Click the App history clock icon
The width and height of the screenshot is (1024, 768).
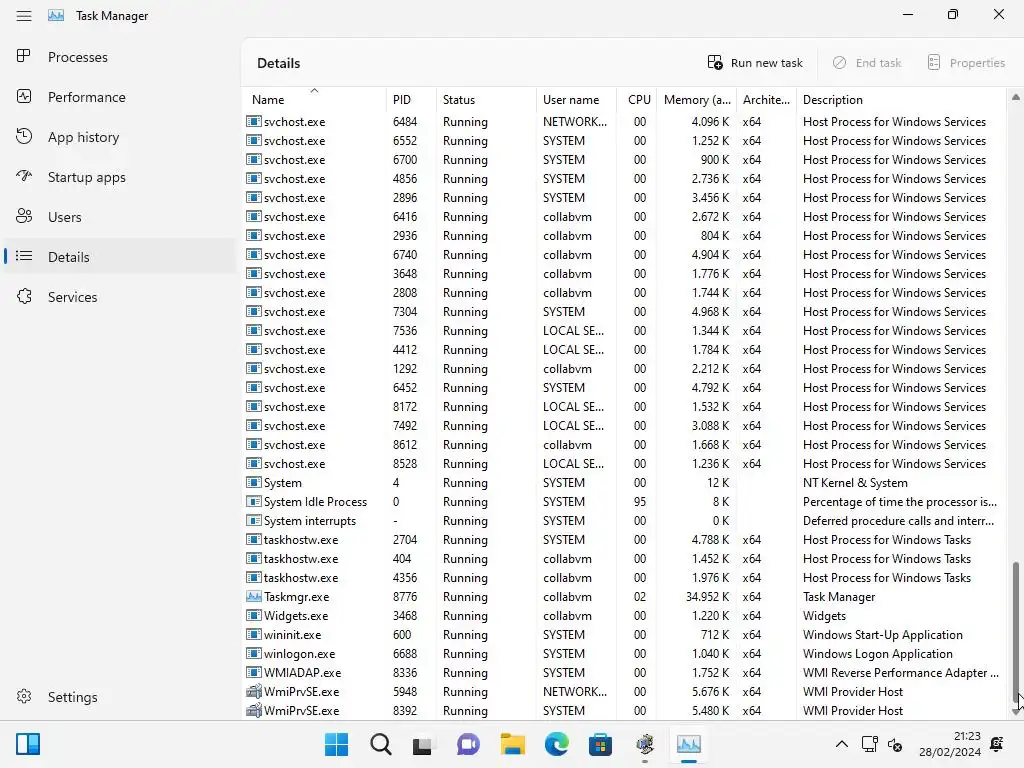[24, 136]
